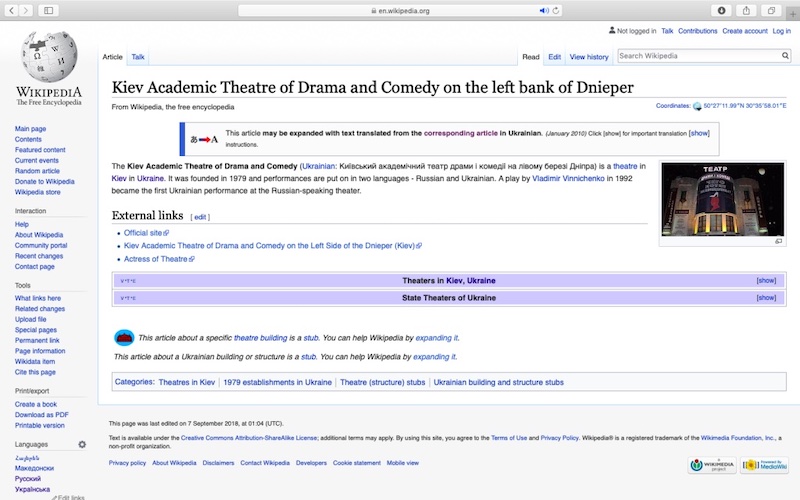Reload the page with the refresh icon
Screen dimensions: 800x500
click(x=556, y=10)
